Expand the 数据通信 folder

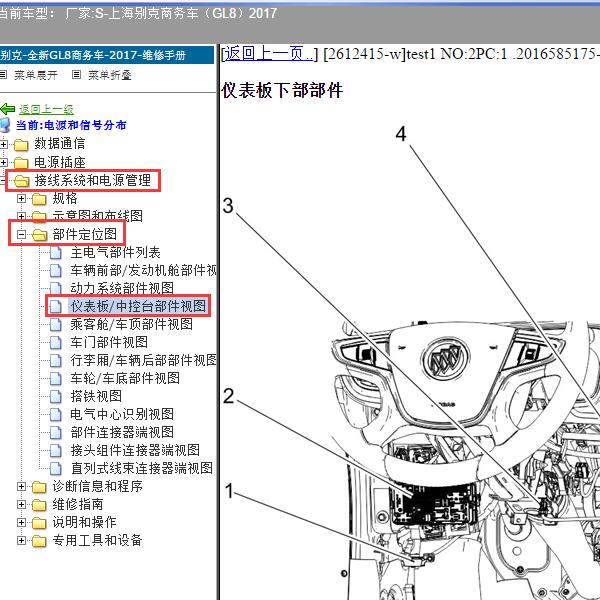tap(3, 144)
